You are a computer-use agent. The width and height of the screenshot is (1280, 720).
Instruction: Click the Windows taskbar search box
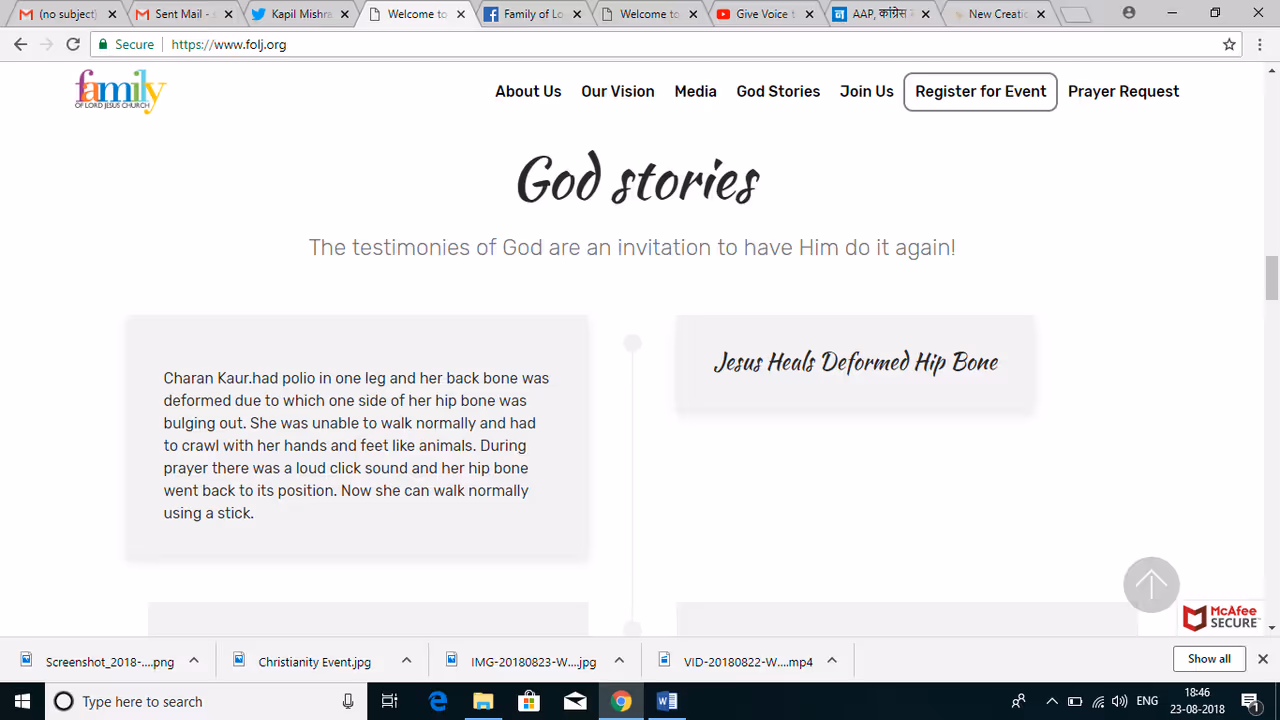200,701
